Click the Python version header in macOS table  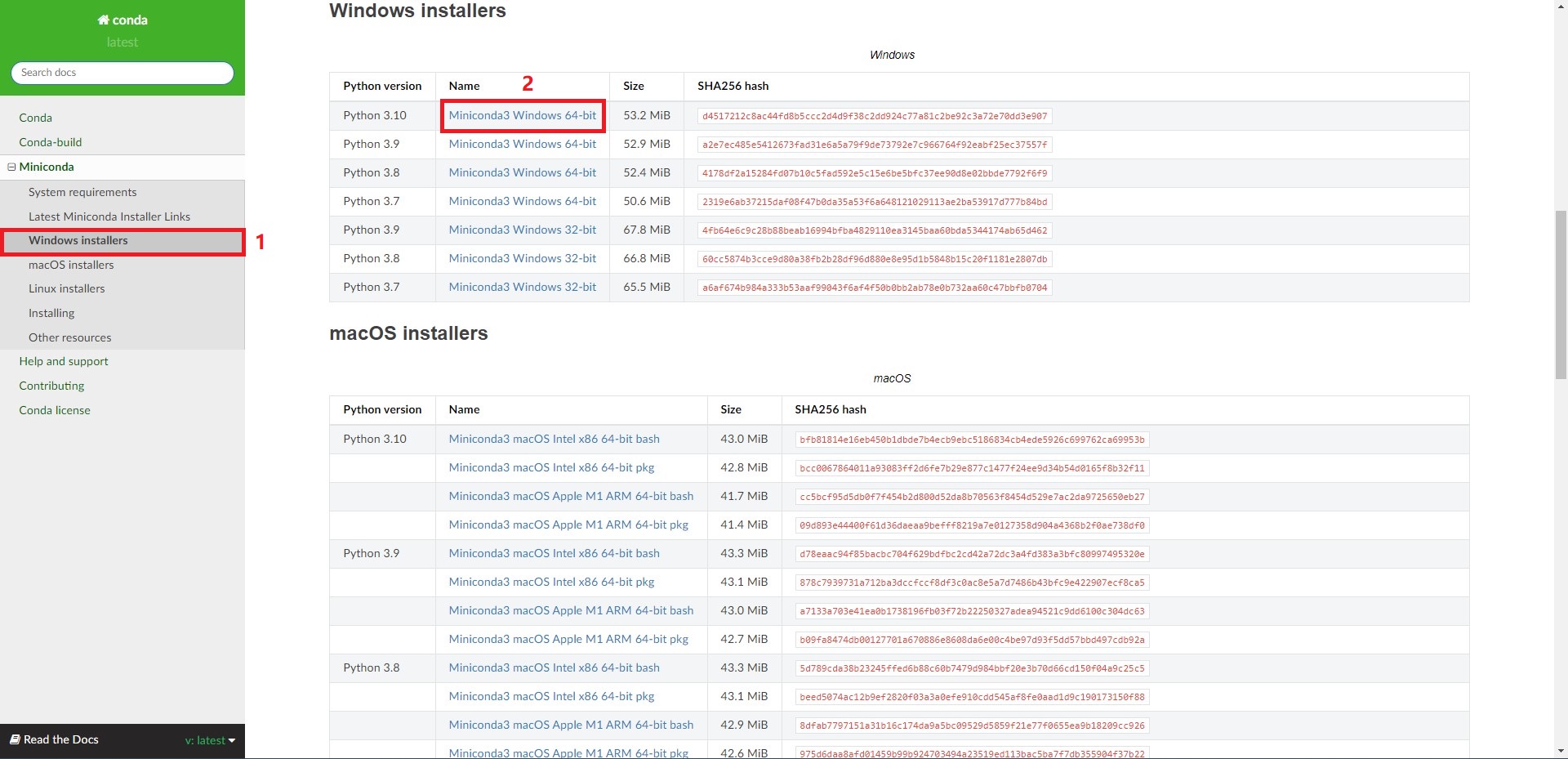[382, 409]
